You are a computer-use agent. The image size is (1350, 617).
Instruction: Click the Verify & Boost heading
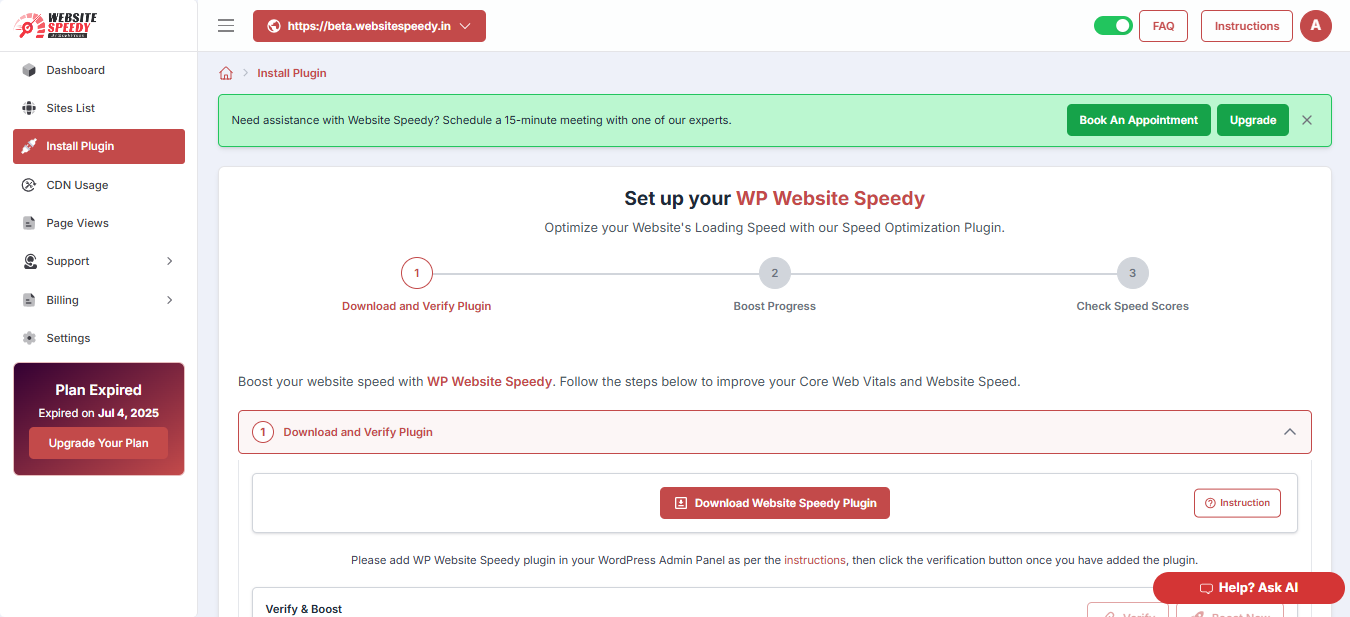(304, 609)
